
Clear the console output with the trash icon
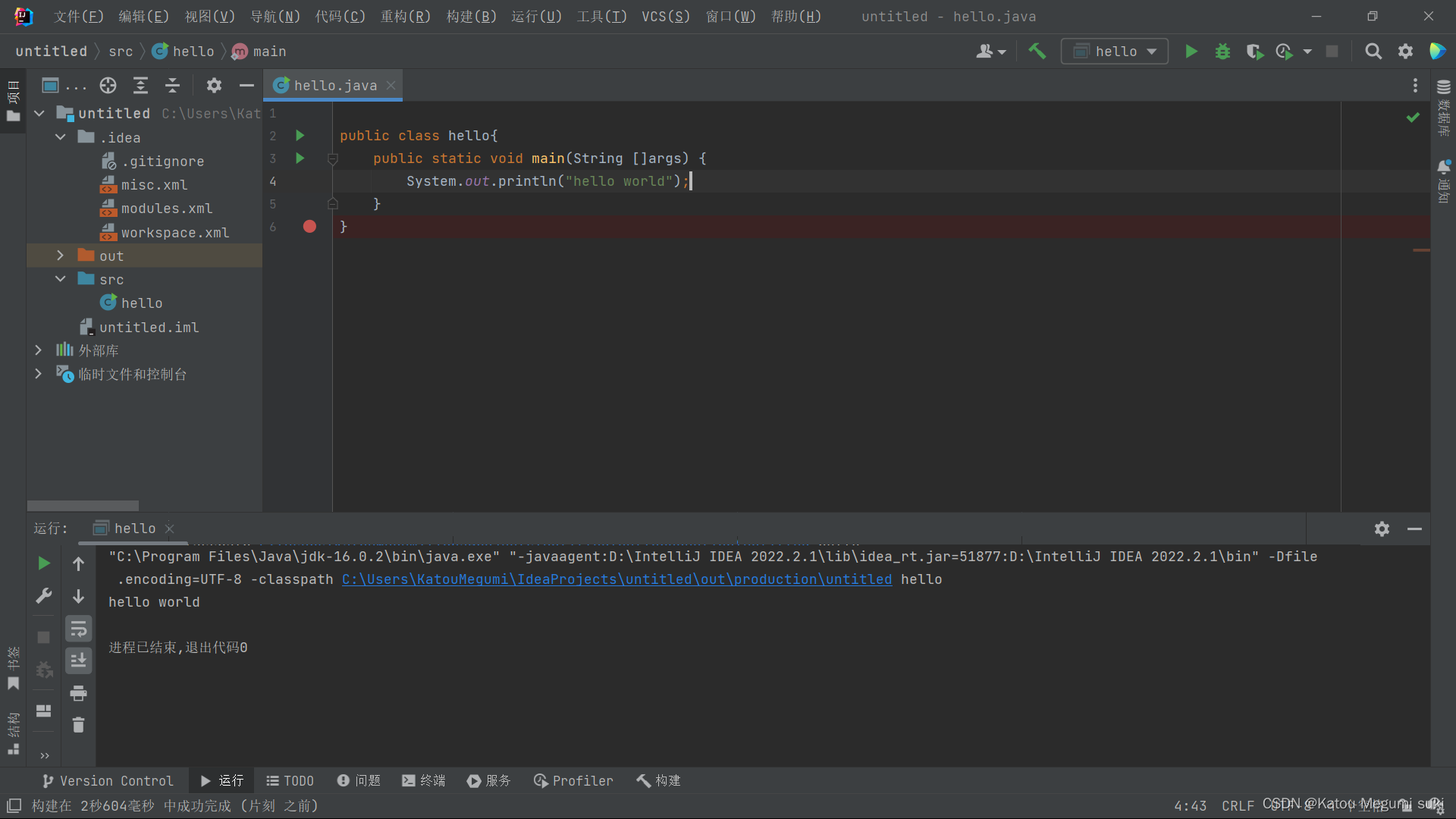tap(78, 725)
